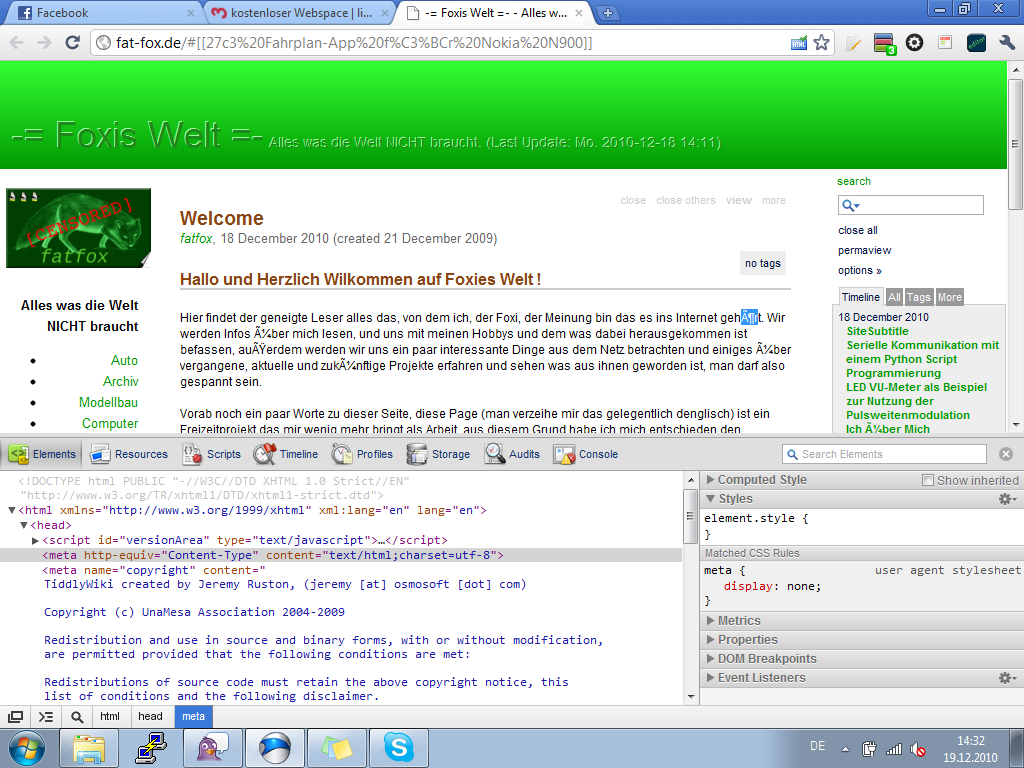Click the 'close others' link
Image resolution: width=1024 pixels, height=768 pixels.
coord(685,200)
